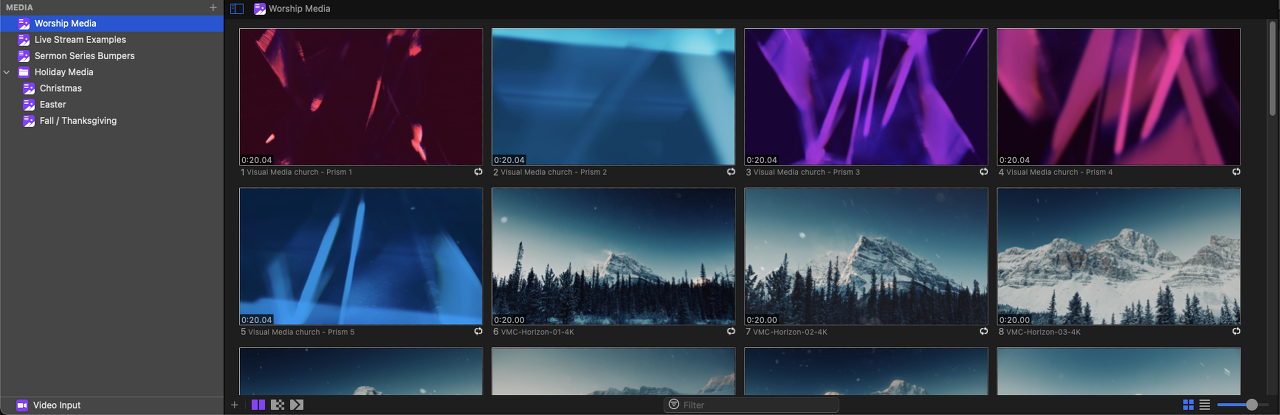Screen dimensions: 1280x415
Task: Select the Holiday Media folder
Action: tap(112, 72)
